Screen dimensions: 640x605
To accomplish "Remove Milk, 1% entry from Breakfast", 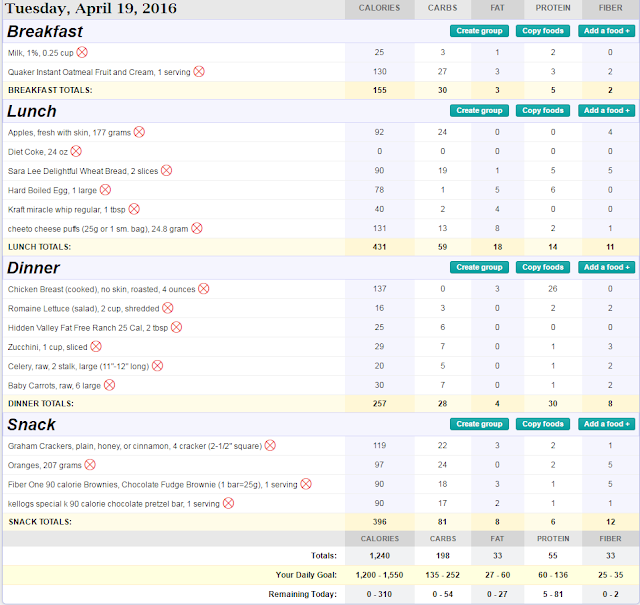I will [82, 52].
